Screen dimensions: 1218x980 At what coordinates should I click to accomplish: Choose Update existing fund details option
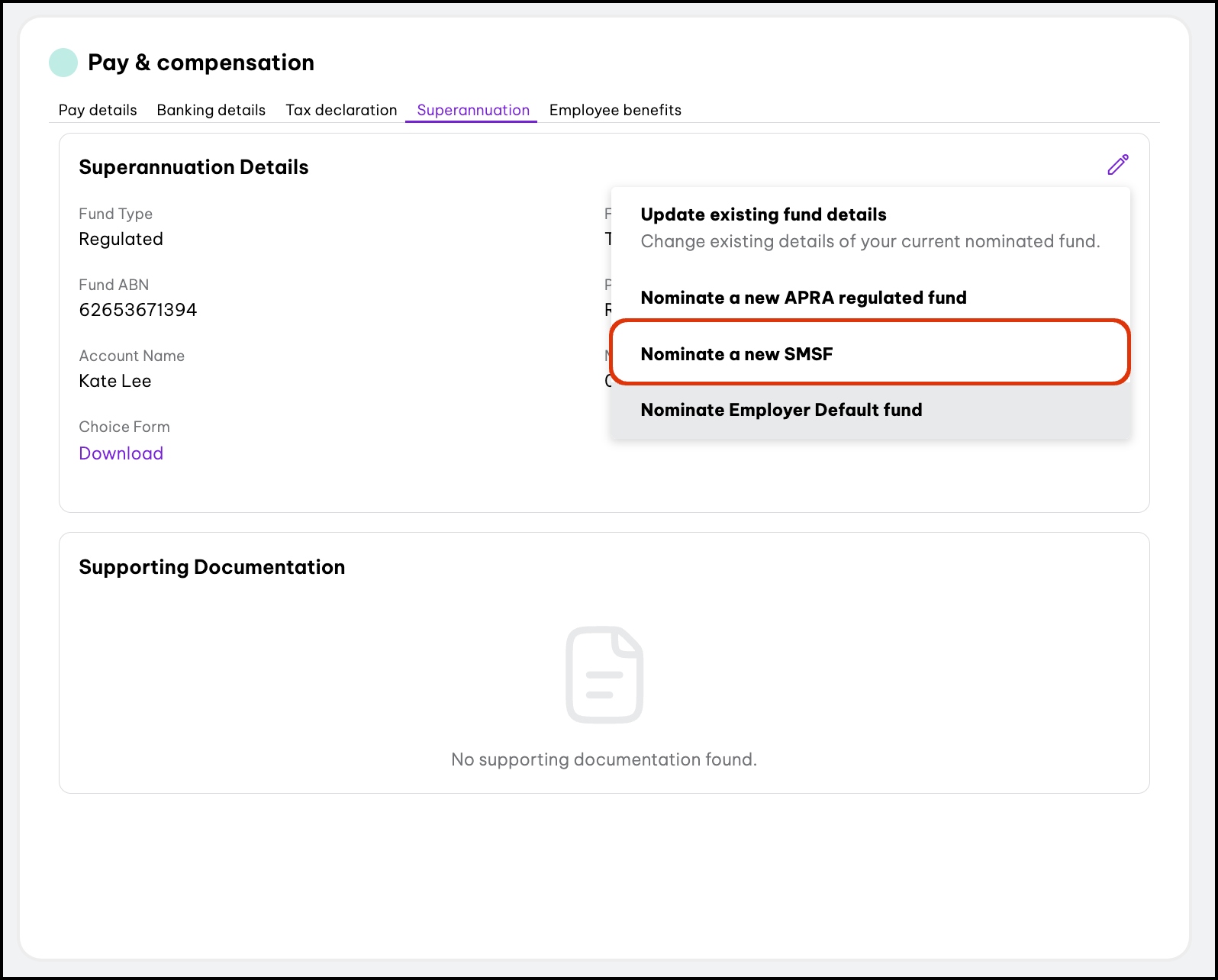coord(763,214)
